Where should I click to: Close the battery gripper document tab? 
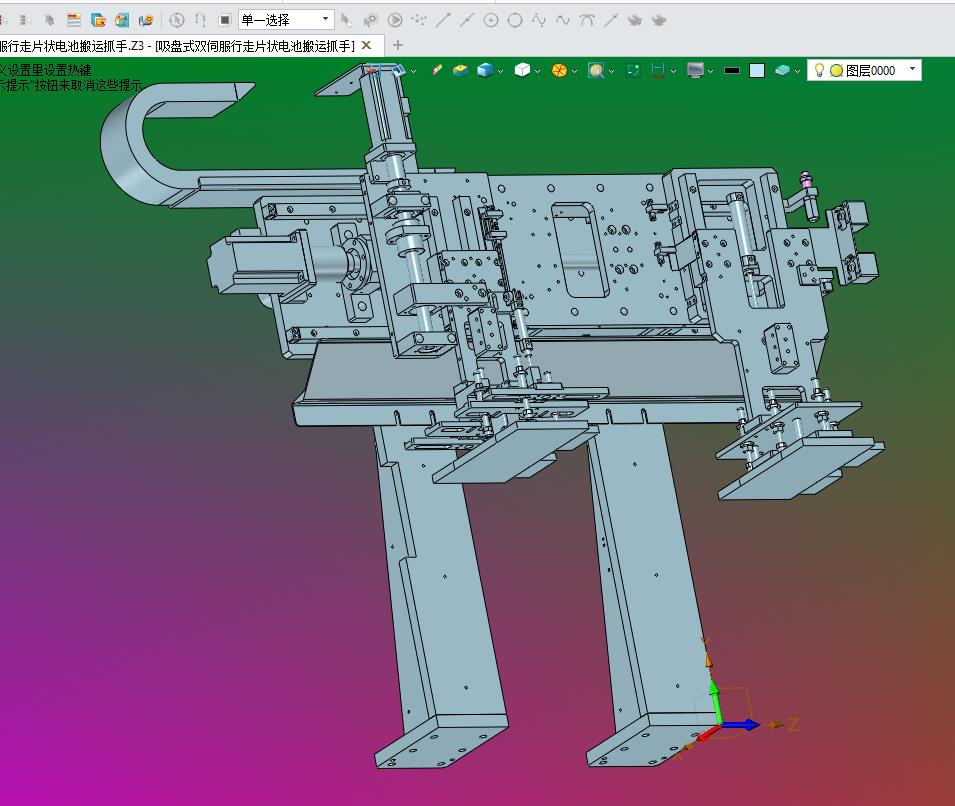[366, 45]
